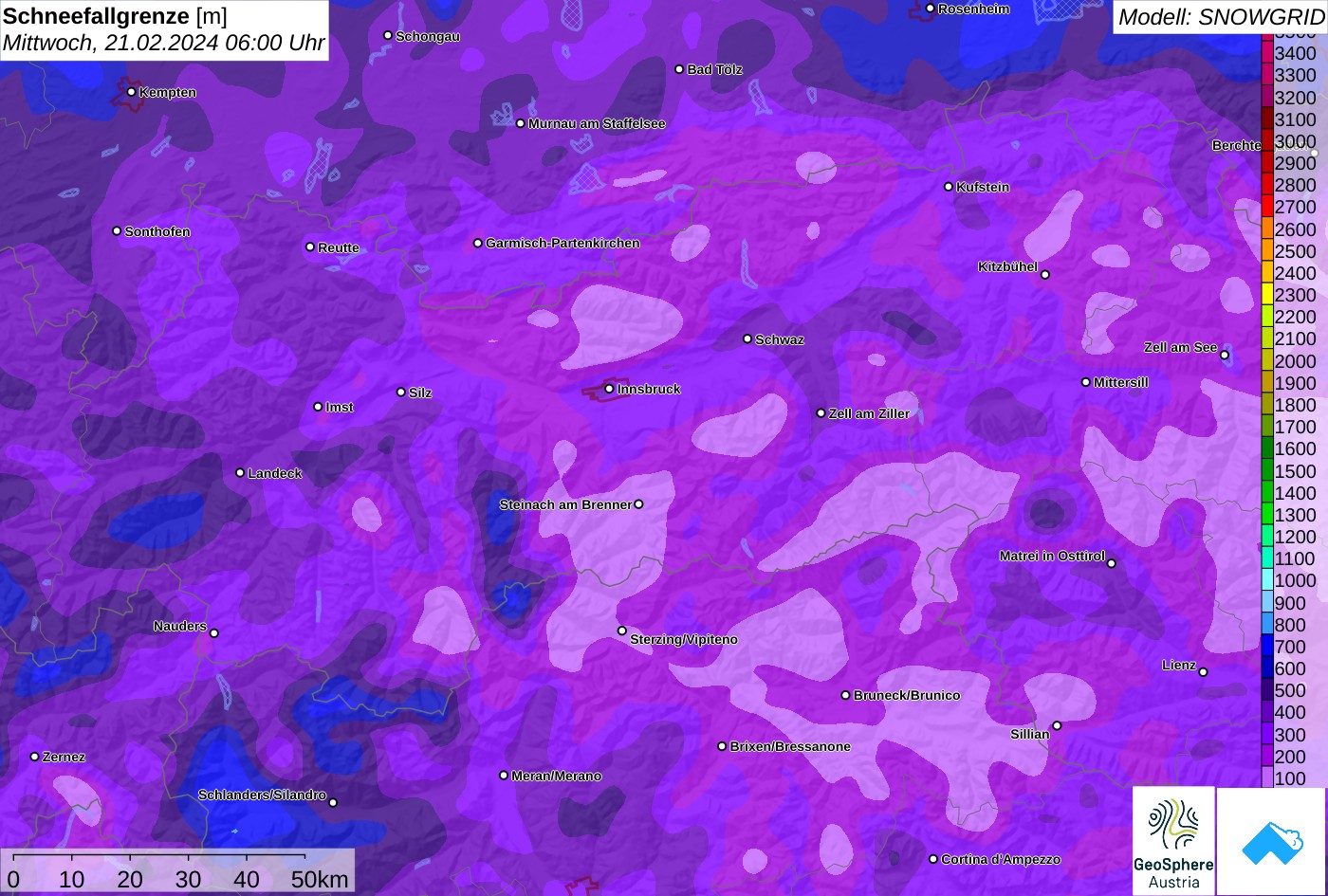Select the Kitzbühel location marker dot
Image resolution: width=1328 pixels, height=896 pixels.
1045,275
